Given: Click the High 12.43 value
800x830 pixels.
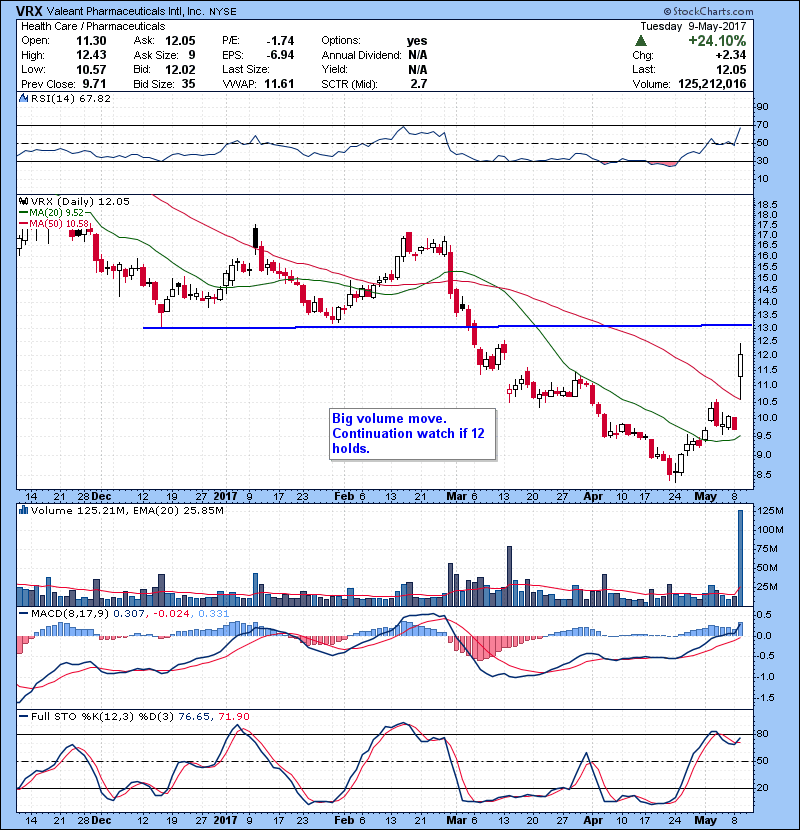Looking at the screenshot, I should pos(91,55).
